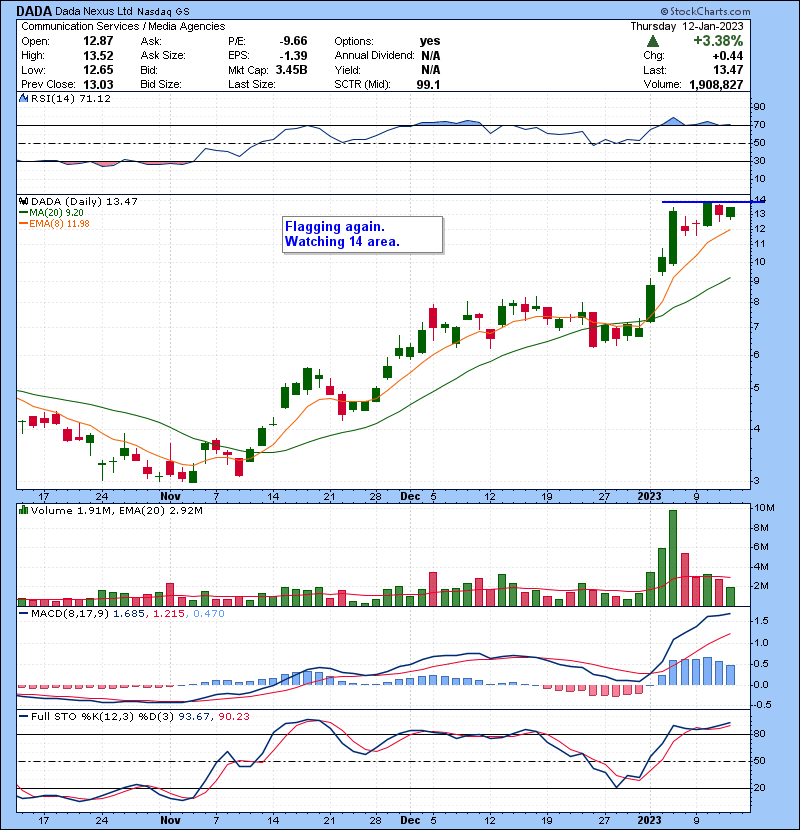Click the SCTR (Mid) value 99.1
The image size is (800, 830).
point(428,85)
